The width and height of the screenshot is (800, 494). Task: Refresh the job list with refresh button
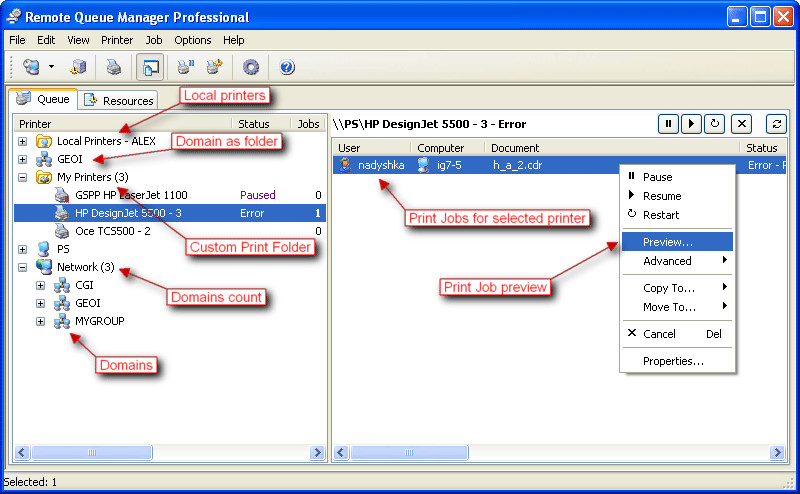click(x=776, y=123)
